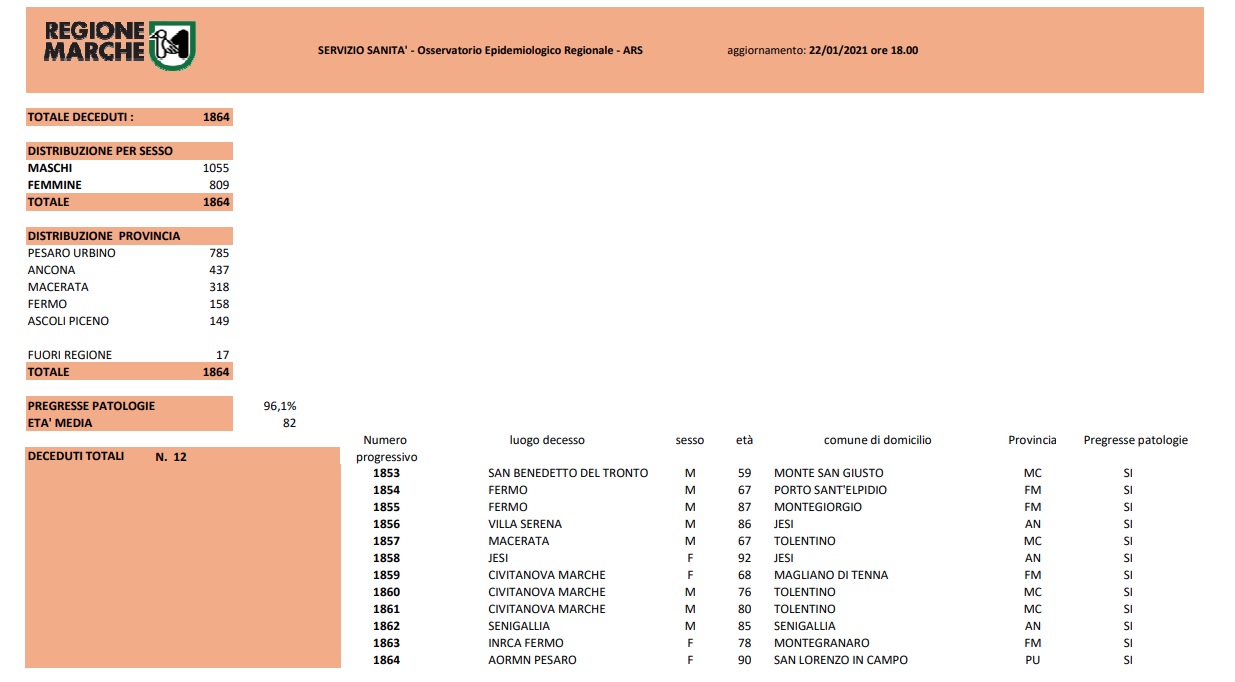
Task: Click the MASCHI count 1055
Action: pos(216,168)
